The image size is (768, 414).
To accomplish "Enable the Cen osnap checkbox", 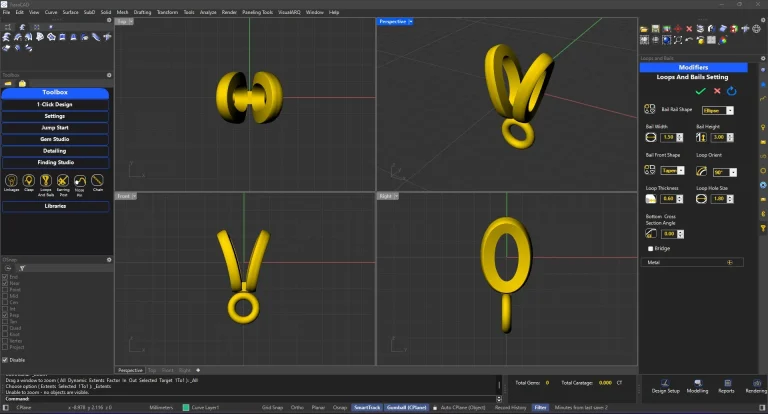I will click(5, 302).
